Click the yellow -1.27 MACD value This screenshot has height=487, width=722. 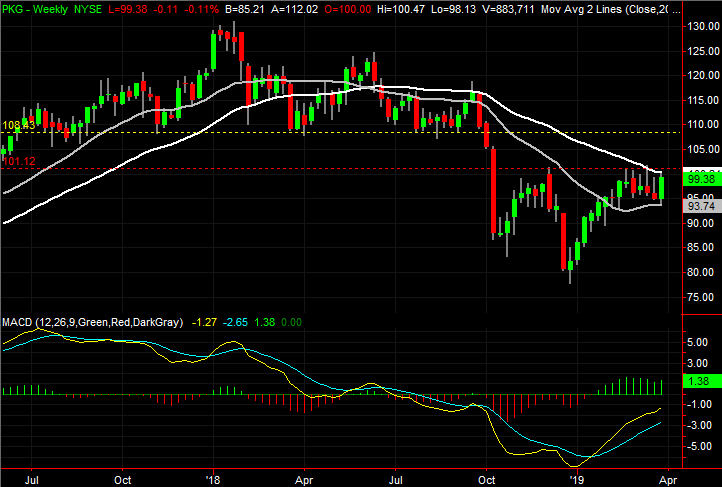pyautogui.click(x=204, y=322)
